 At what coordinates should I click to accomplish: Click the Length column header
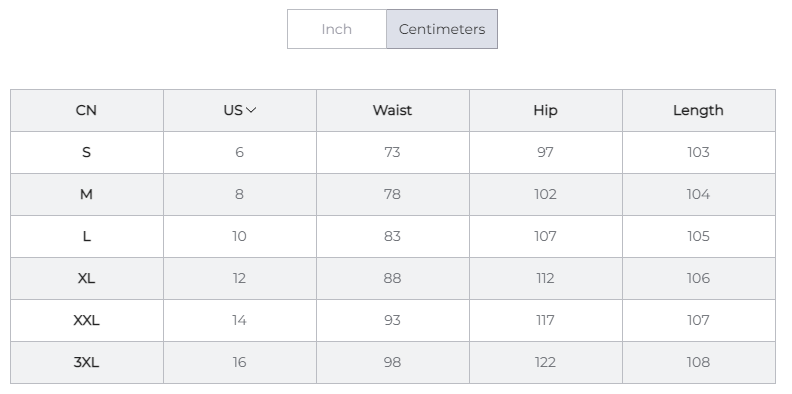[x=699, y=110]
